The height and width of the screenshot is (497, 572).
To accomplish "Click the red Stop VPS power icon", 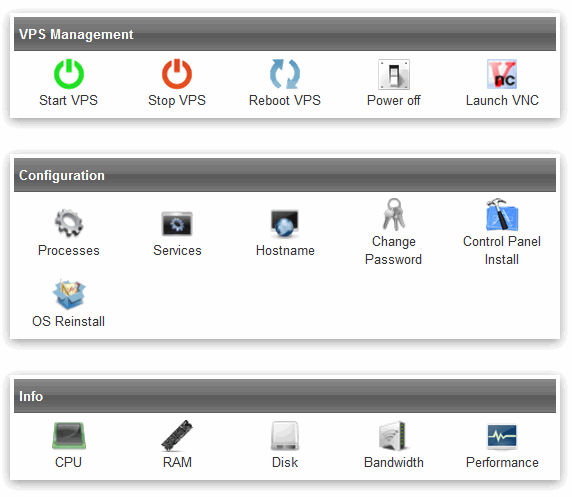I will tap(177, 74).
